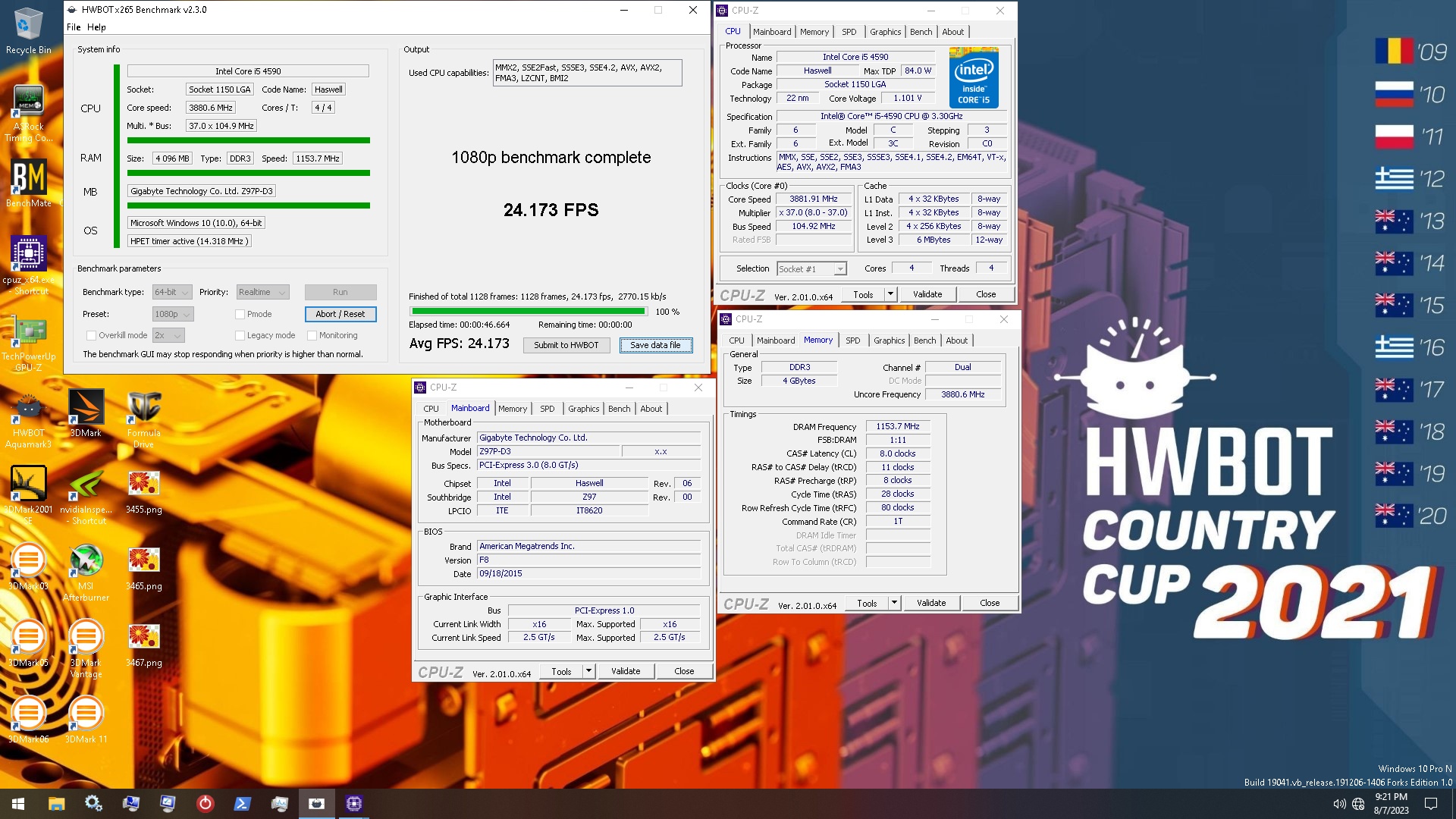Click the Abort / Reset button
The width and height of the screenshot is (1456, 819).
tap(340, 314)
